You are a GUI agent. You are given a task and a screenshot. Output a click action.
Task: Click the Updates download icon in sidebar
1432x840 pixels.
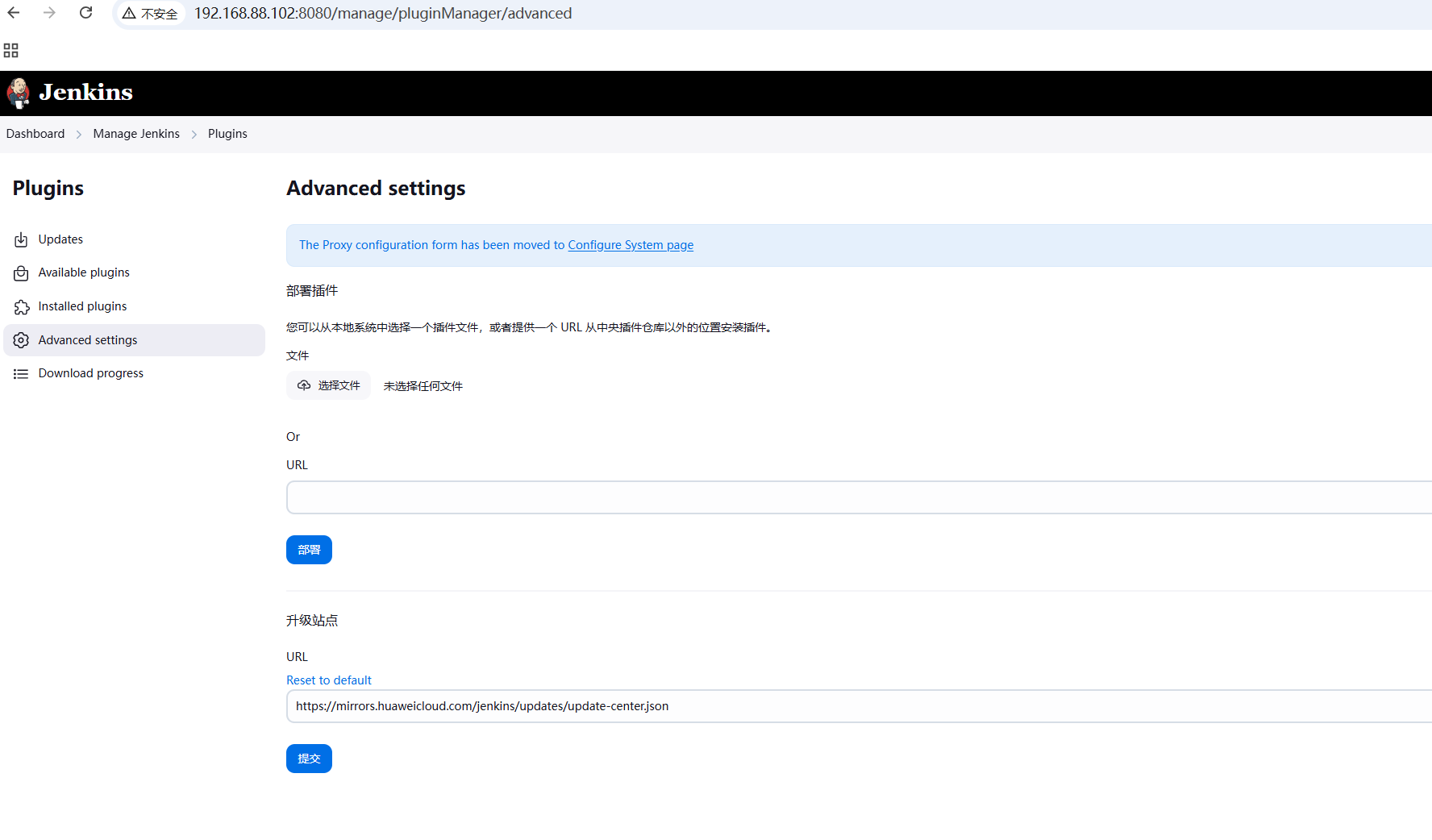pyautogui.click(x=21, y=239)
